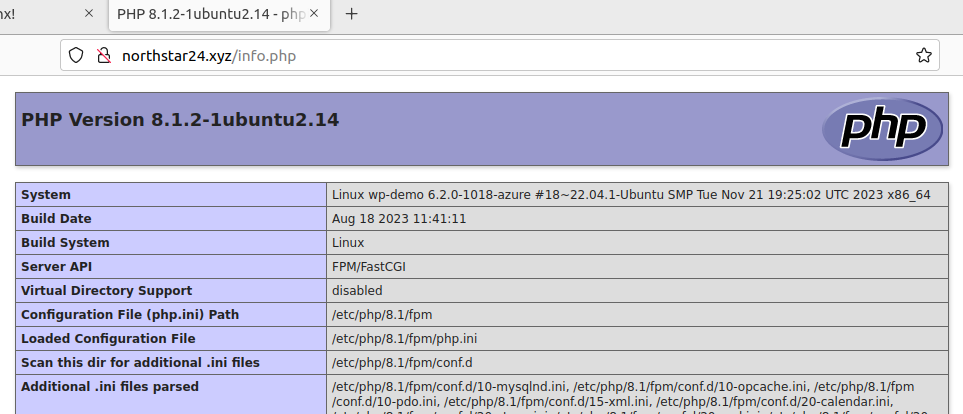963x414 pixels.
Task: Select the Loaded Configuration File label
Action: tap(108, 338)
